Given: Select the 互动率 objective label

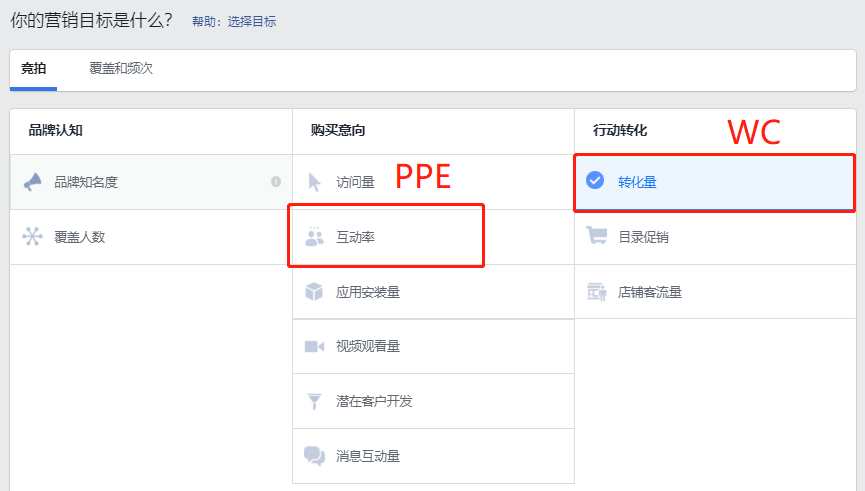Looking at the screenshot, I should click(356, 237).
